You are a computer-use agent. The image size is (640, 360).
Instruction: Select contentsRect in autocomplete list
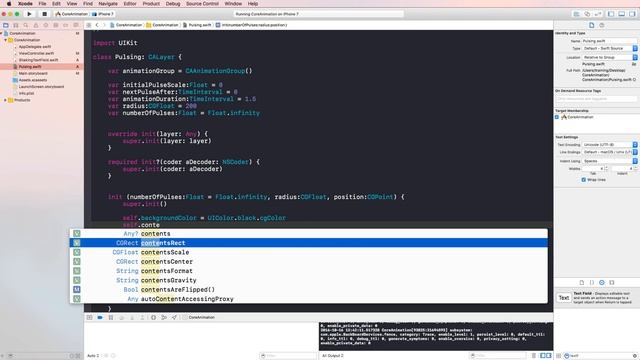[x=309, y=243]
